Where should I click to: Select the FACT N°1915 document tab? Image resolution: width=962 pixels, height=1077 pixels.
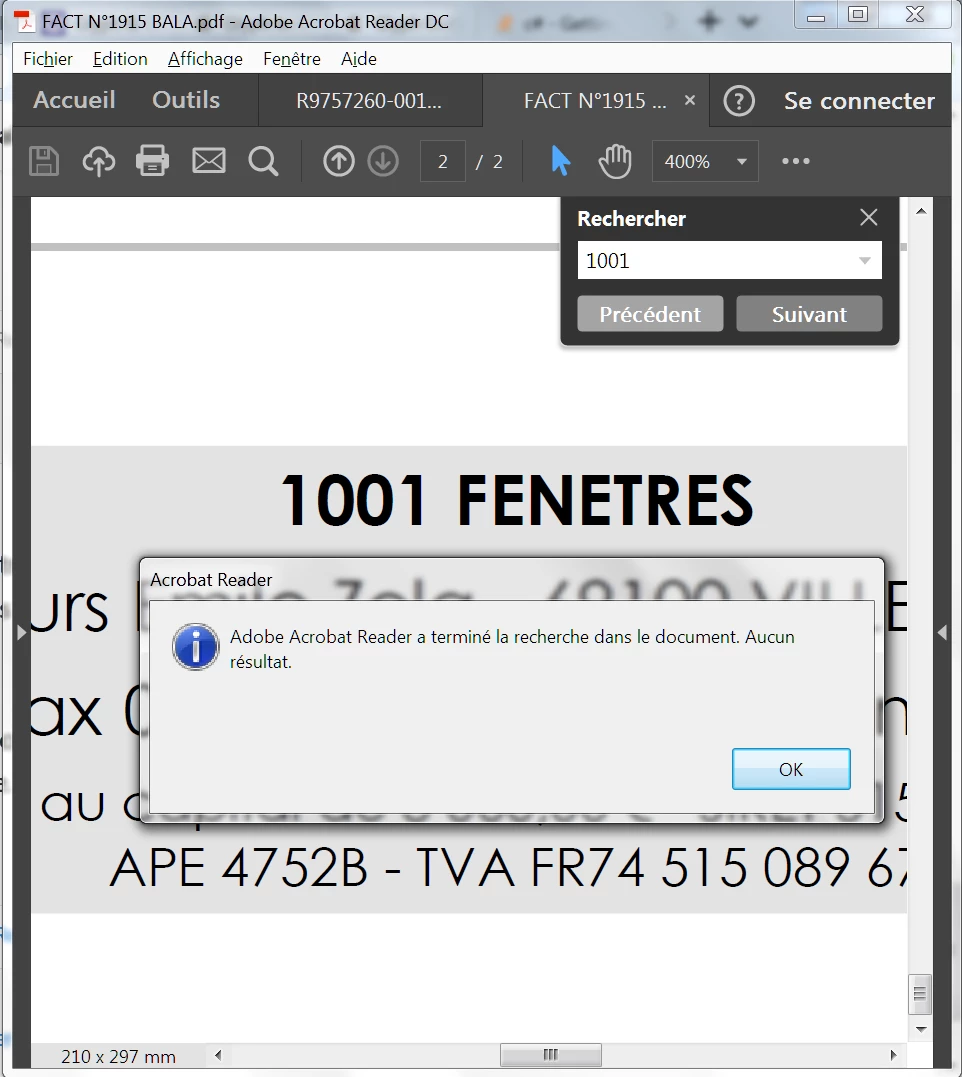(x=595, y=101)
